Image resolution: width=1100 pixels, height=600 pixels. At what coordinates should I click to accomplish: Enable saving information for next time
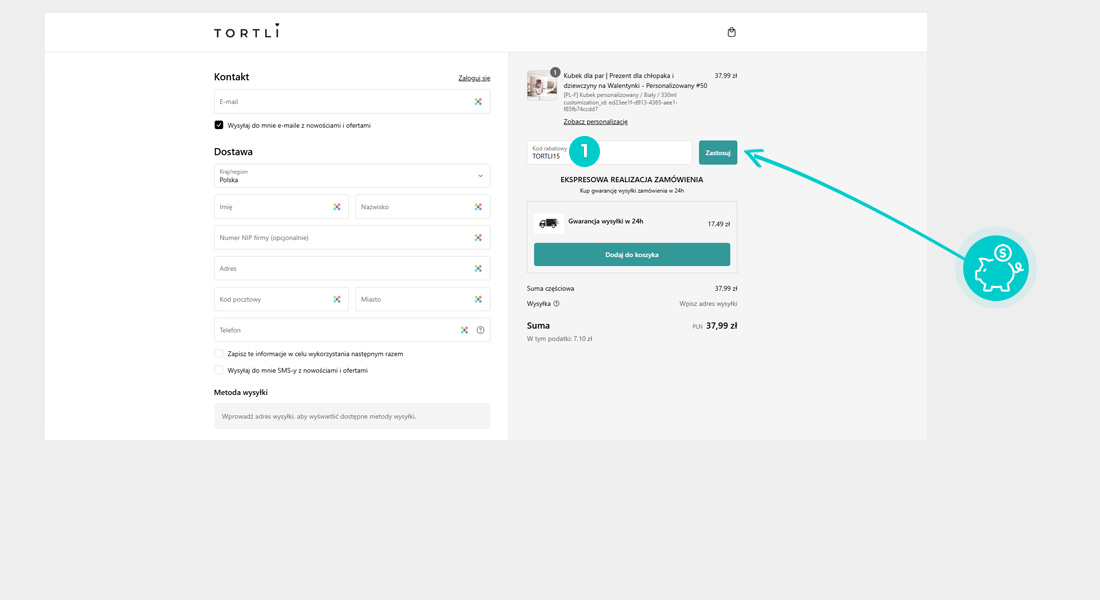[219, 354]
